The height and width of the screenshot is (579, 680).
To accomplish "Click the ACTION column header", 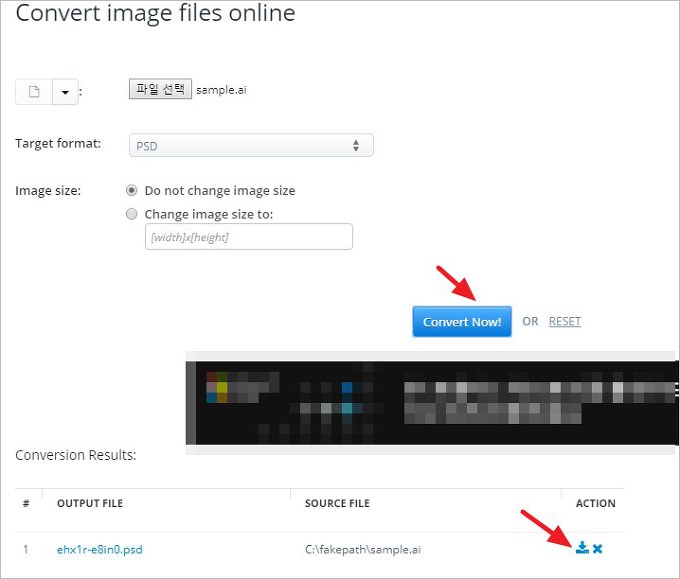I will tap(595, 503).
